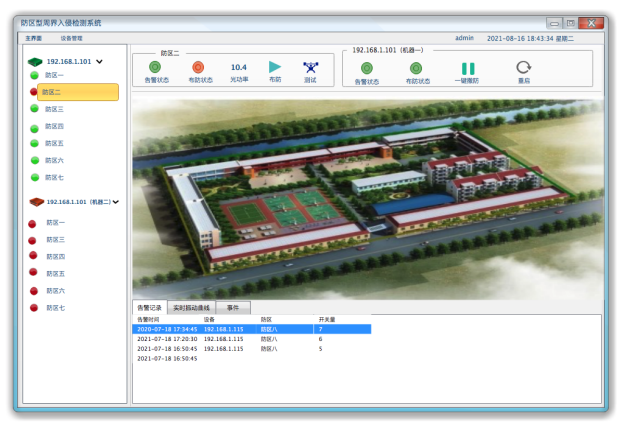The image size is (623, 422).
Task: Click the 重启 restart icon
Action: pyautogui.click(x=523, y=68)
